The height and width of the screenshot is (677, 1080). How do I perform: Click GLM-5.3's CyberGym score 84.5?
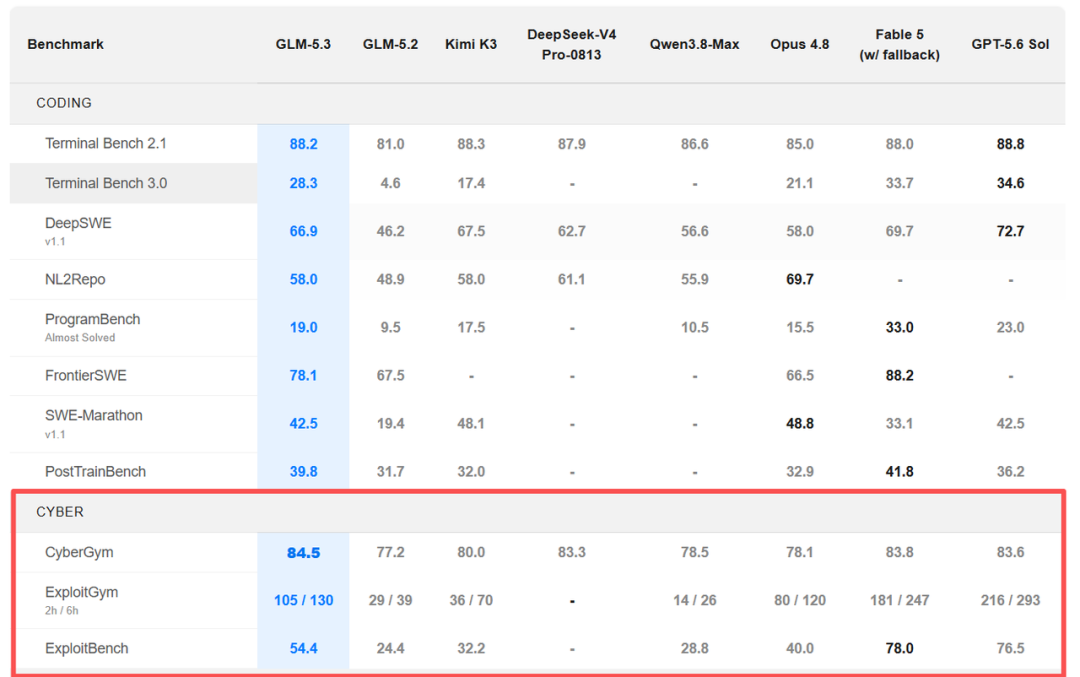[x=303, y=553]
